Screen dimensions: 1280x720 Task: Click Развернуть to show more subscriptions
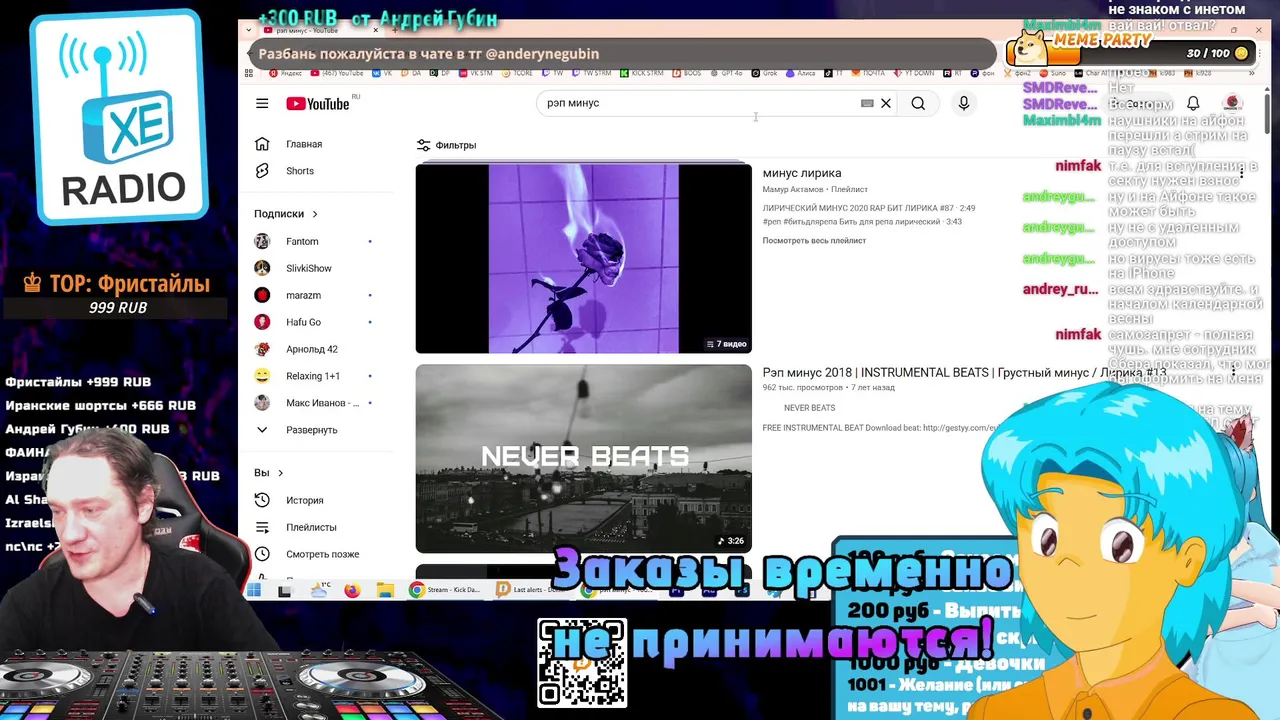click(x=311, y=430)
